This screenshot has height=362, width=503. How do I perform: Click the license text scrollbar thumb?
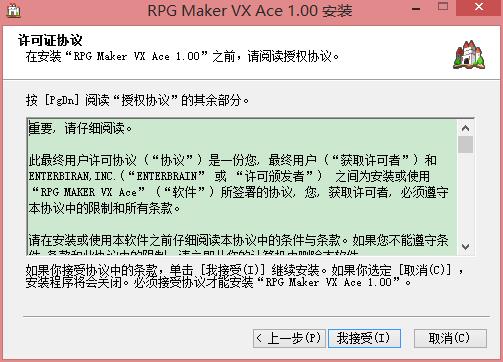(465, 144)
